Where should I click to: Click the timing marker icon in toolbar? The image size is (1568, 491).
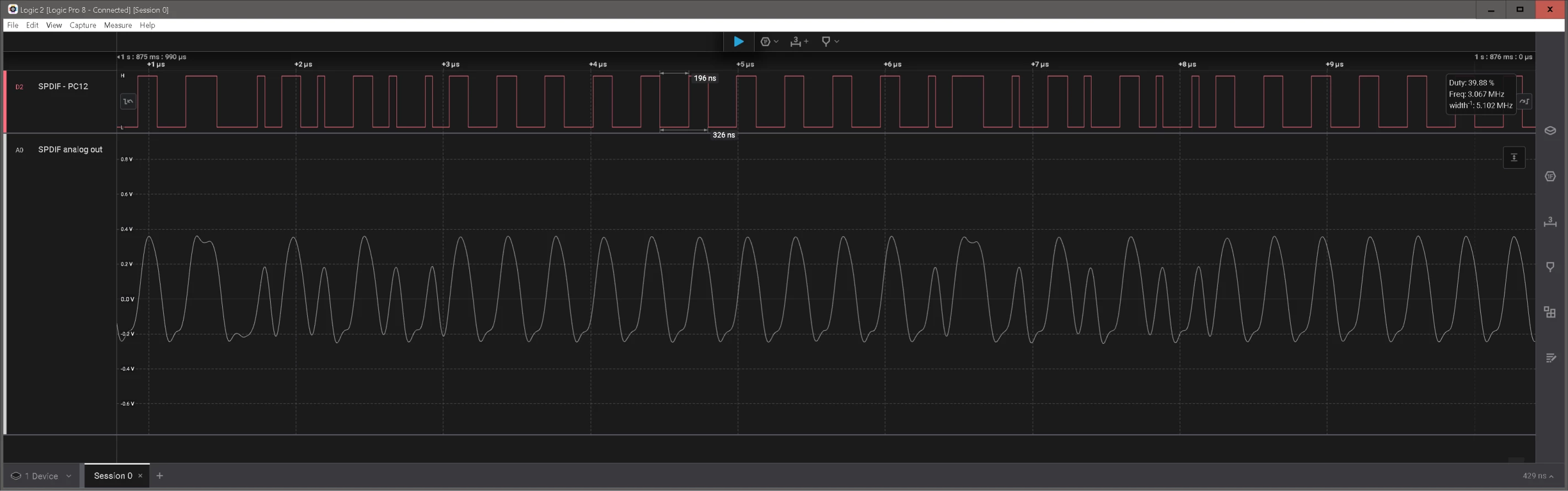click(826, 41)
